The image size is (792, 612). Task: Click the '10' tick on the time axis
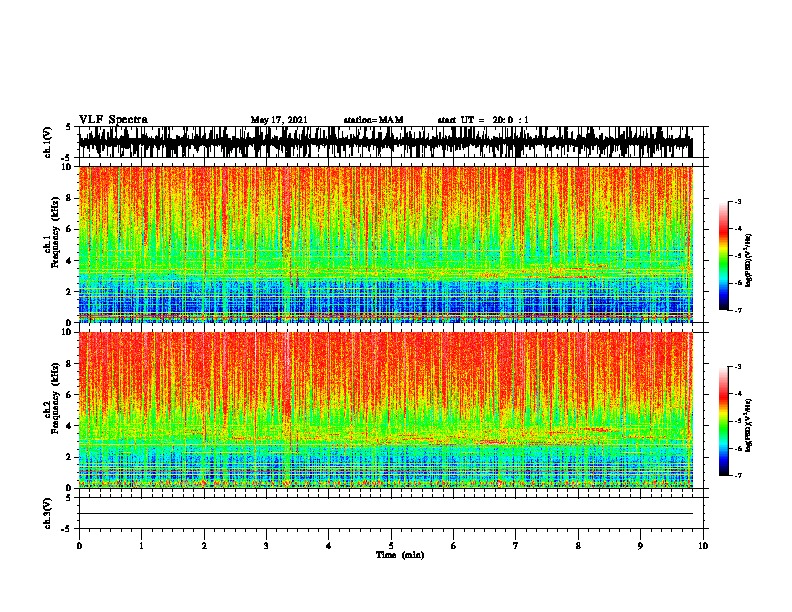pyautogui.click(x=703, y=546)
